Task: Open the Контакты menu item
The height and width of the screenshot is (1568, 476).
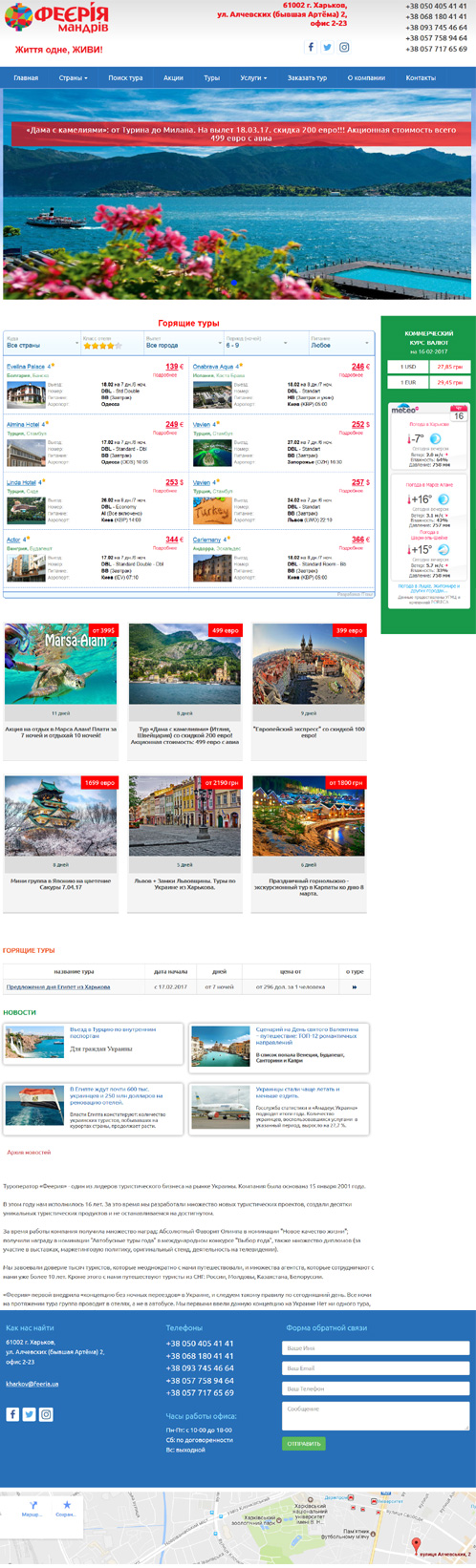Action: pos(421,77)
